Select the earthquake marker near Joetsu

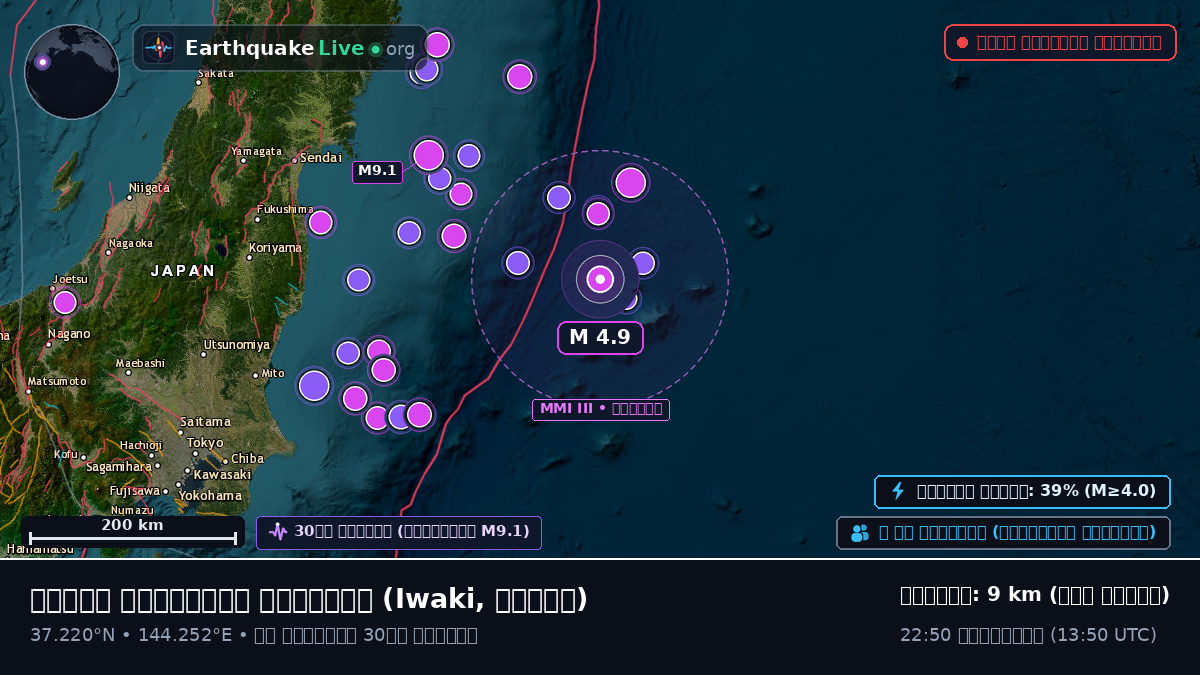pos(65,302)
